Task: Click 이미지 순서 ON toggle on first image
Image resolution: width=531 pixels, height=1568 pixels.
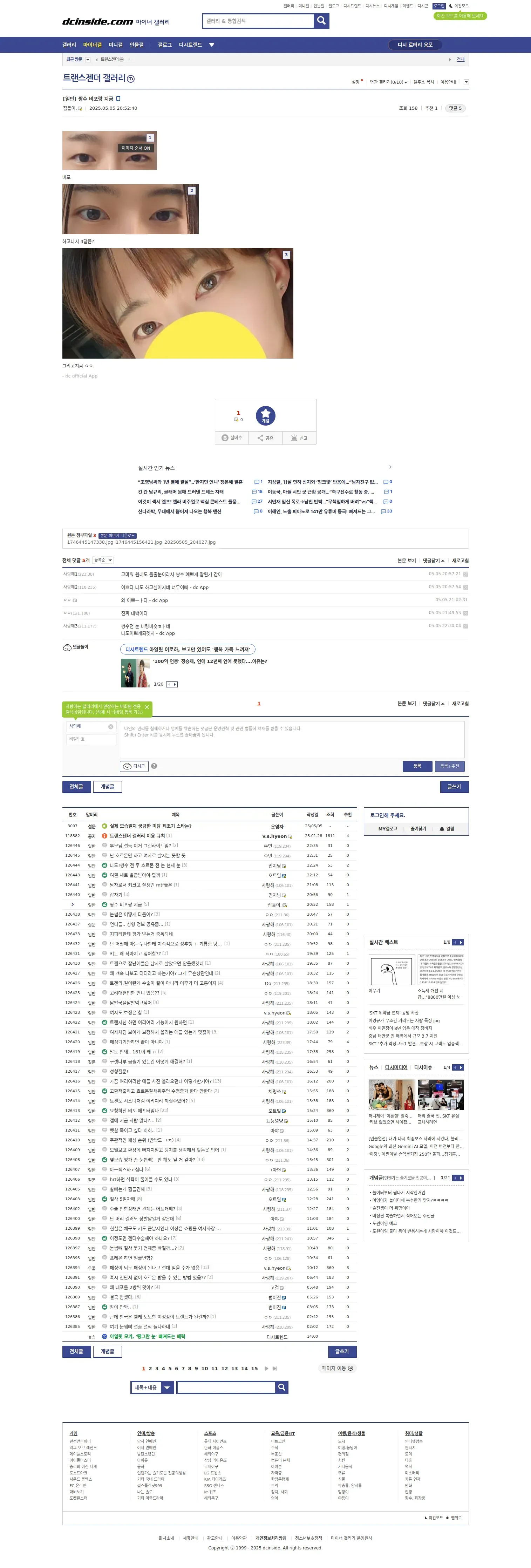Action: pyautogui.click(x=136, y=148)
